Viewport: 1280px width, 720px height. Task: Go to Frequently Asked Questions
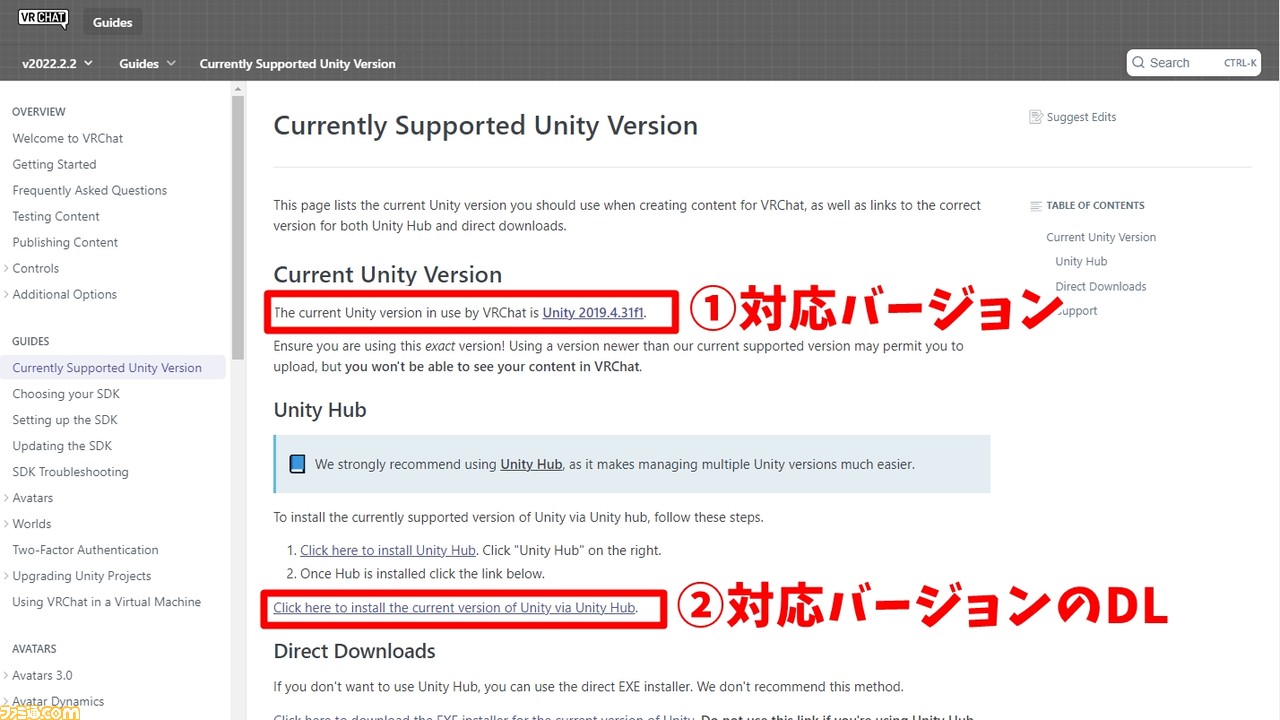pos(90,190)
